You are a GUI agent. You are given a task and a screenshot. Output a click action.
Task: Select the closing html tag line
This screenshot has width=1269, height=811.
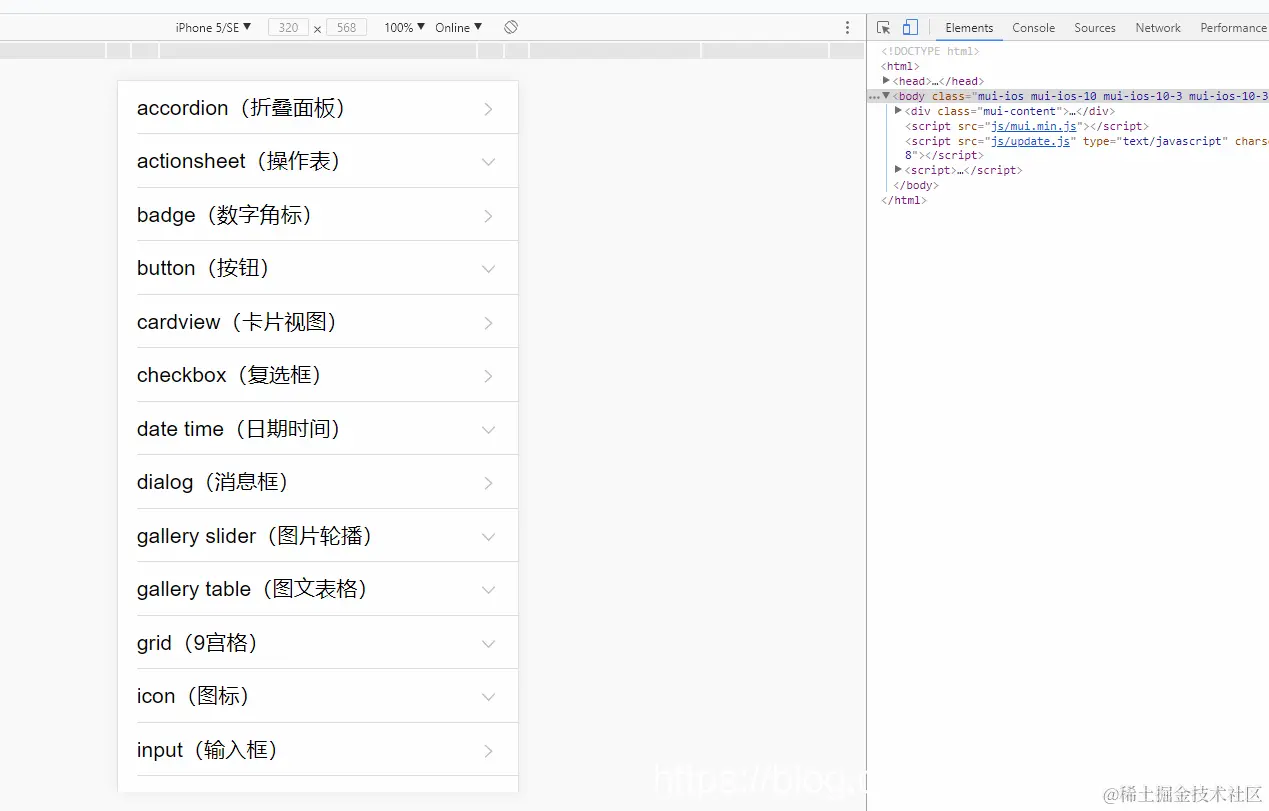point(904,200)
